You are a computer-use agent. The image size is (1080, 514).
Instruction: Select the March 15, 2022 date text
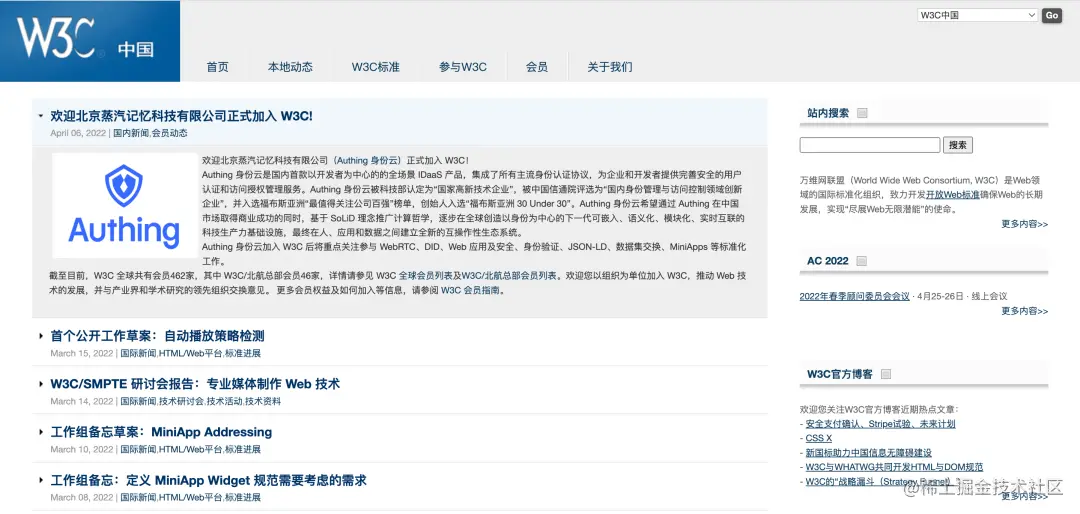[81, 353]
